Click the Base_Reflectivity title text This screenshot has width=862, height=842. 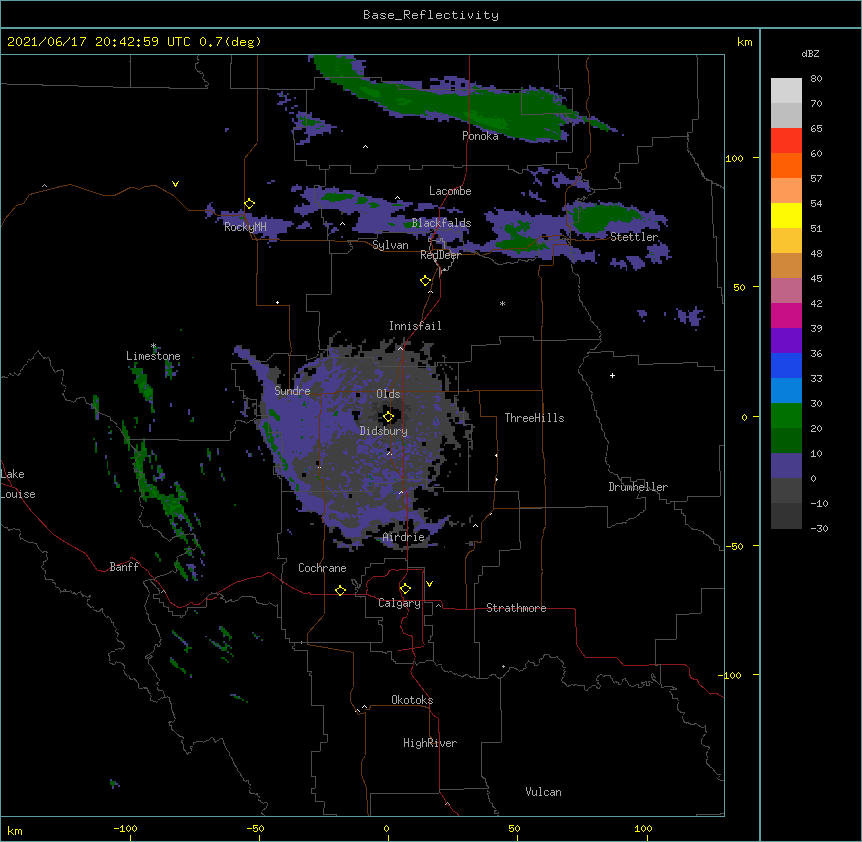(x=431, y=15)
